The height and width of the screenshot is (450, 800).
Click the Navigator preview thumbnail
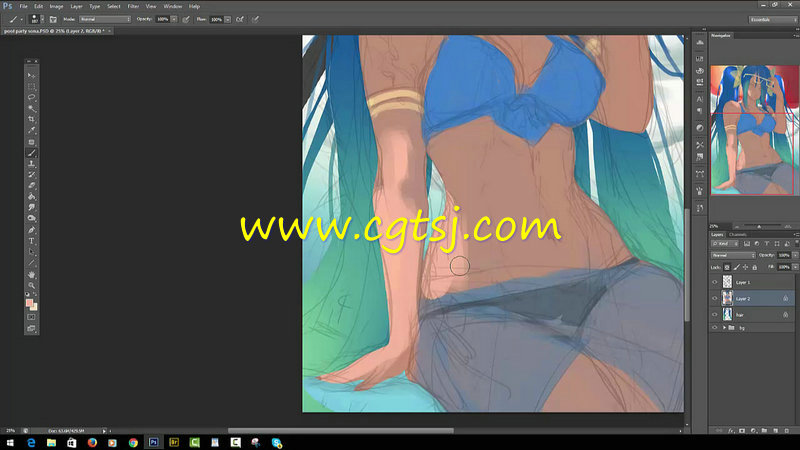point(753,130)
